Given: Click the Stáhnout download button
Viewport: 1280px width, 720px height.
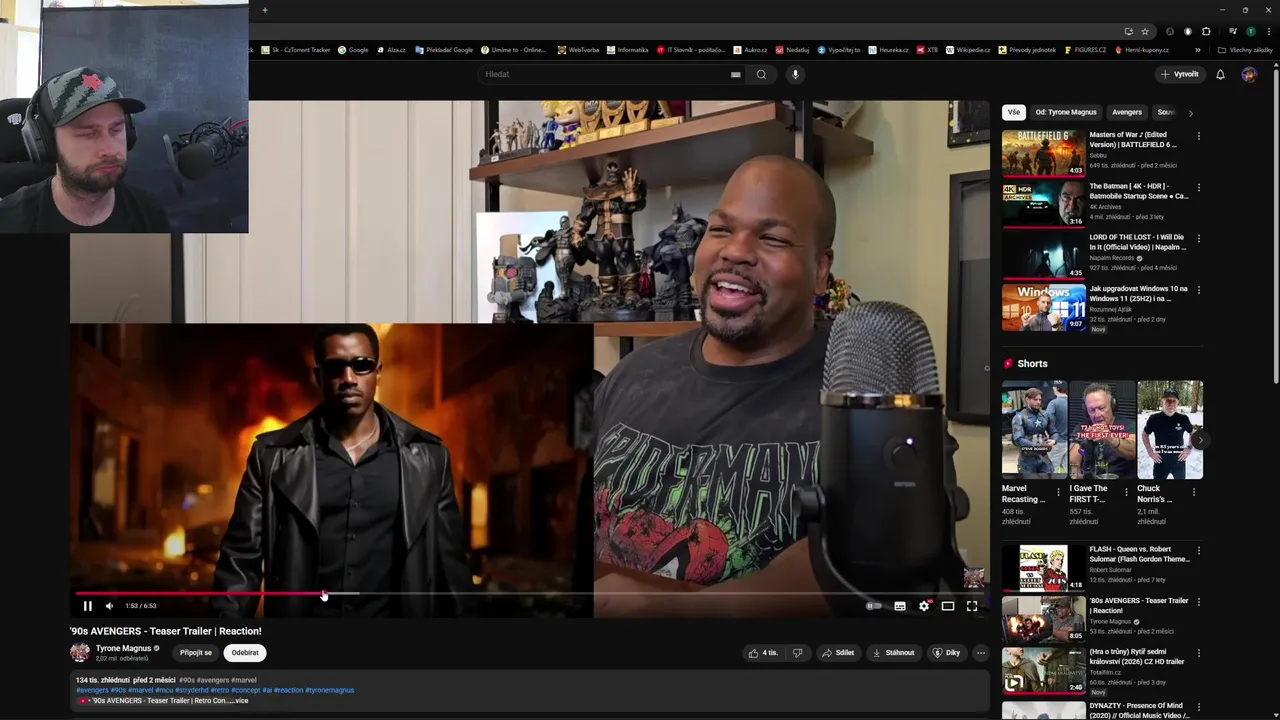Looking at the screenshot, I should pyautogui.click(x=894, y=653).
